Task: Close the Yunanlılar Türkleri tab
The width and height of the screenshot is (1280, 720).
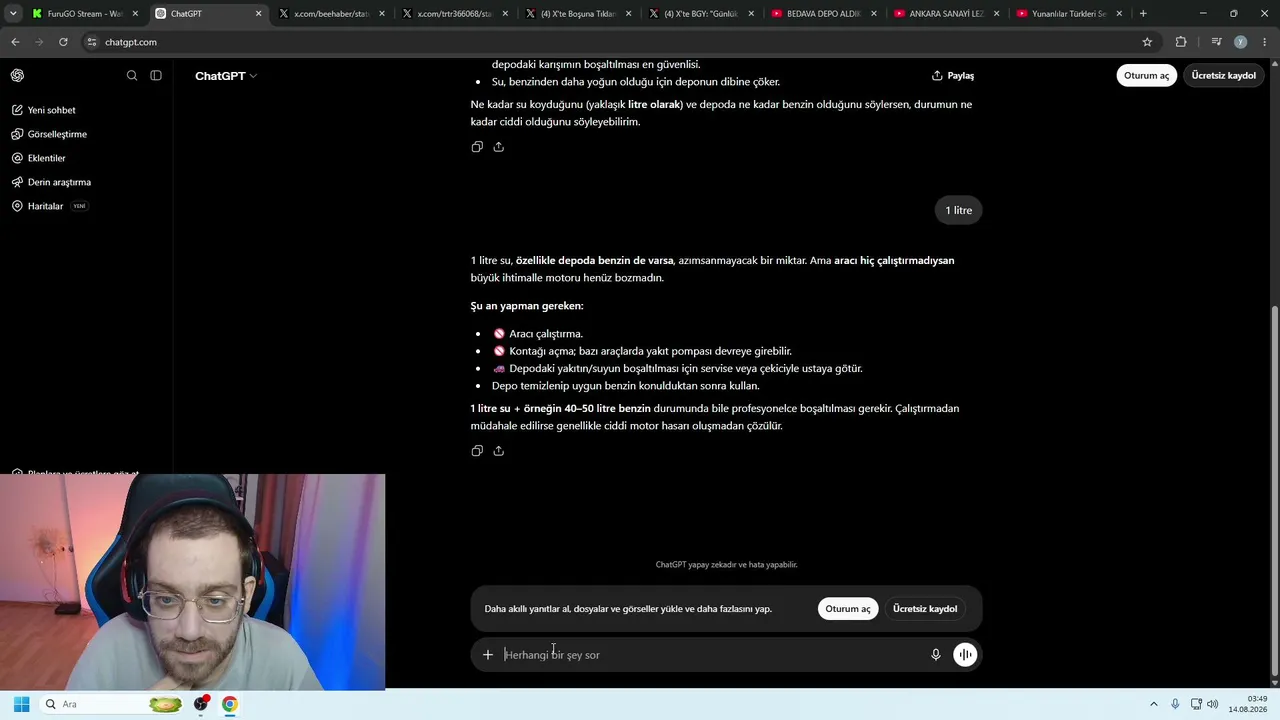Action: 1119,14
